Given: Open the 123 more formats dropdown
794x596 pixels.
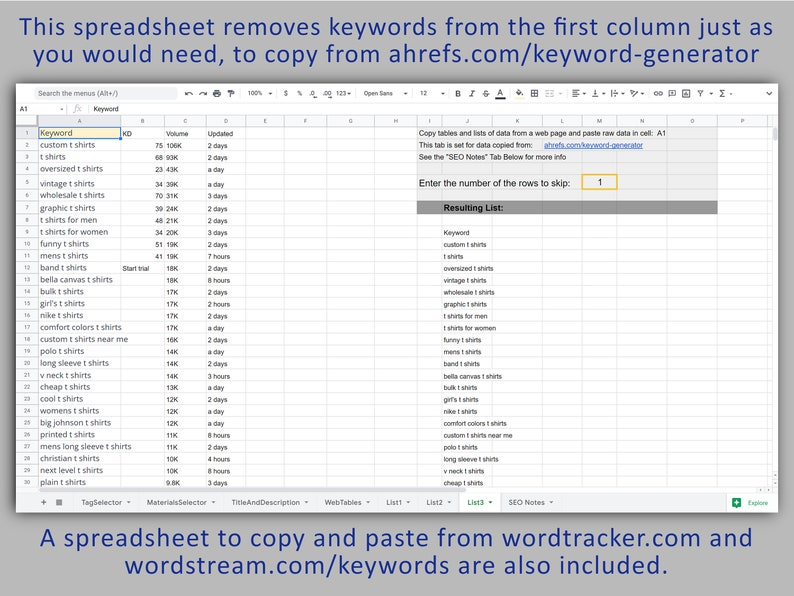Looking at the screenshot, I should coord(343,94).
